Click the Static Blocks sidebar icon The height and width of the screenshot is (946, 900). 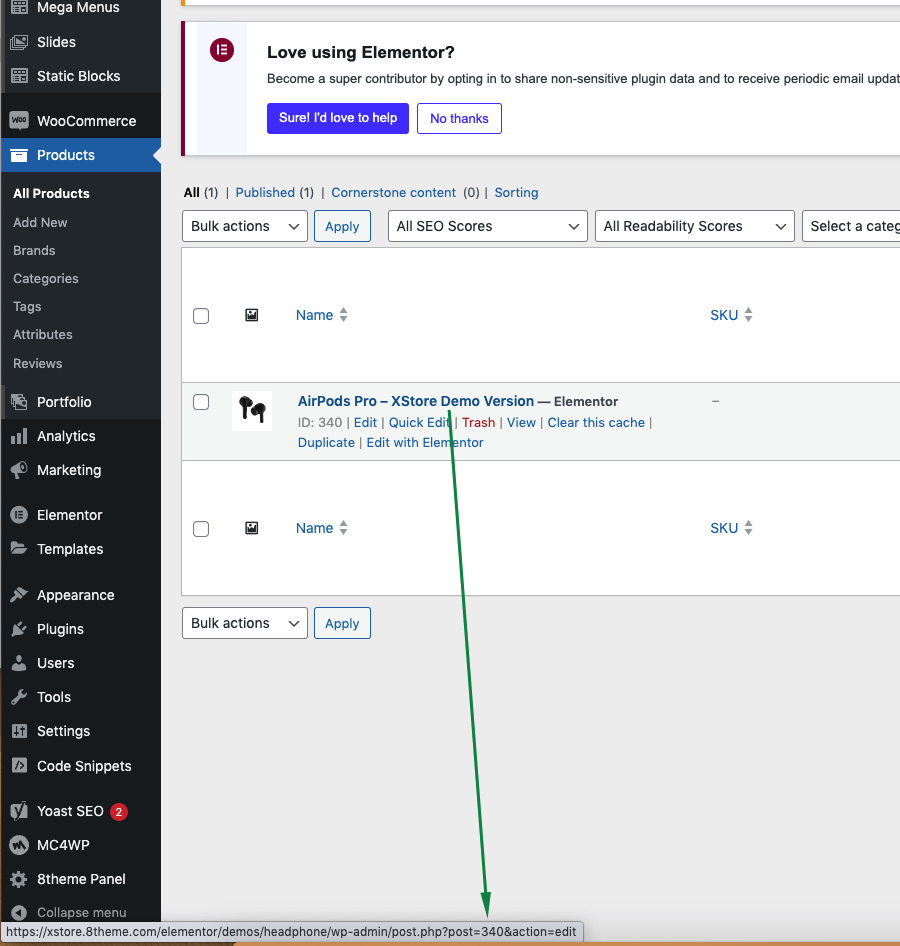(x=19, y=76)
